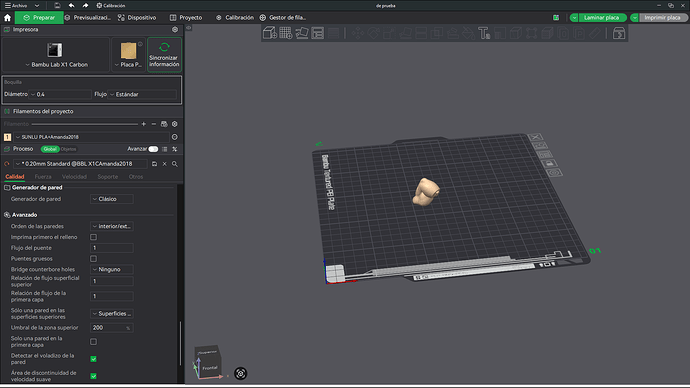
Task: Search process settings magnifier icon
Action: (175, 164)
